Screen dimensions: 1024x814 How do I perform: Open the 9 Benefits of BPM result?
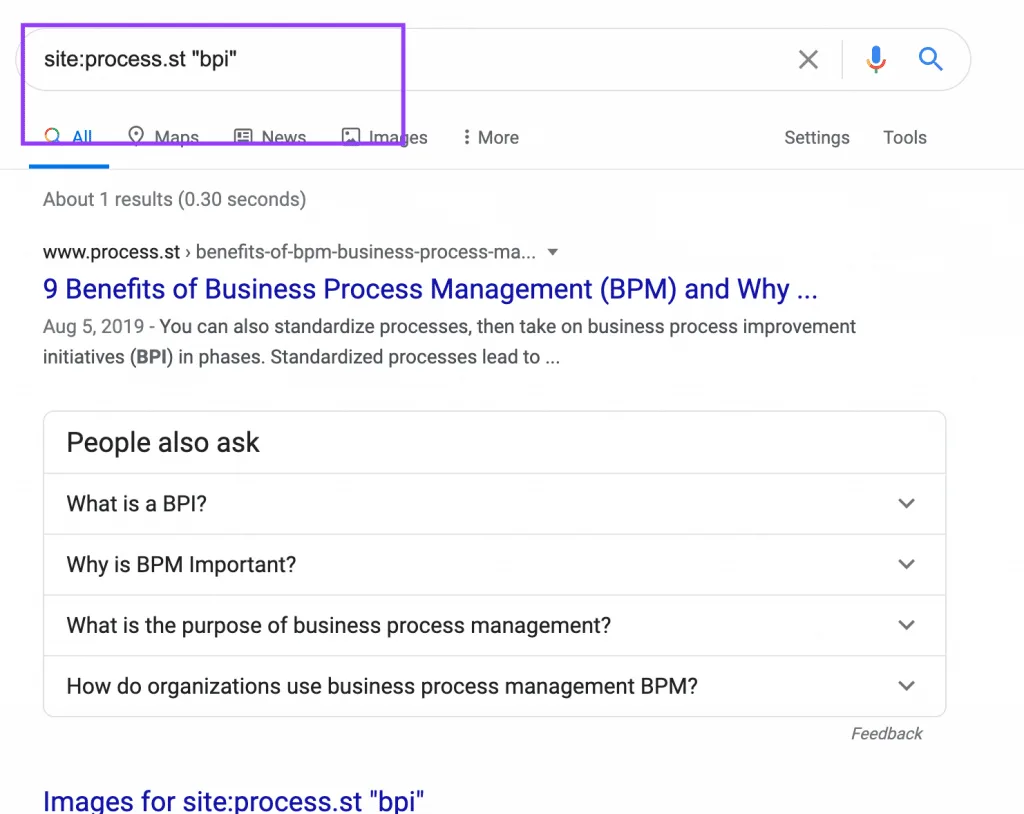pos(430,289)
